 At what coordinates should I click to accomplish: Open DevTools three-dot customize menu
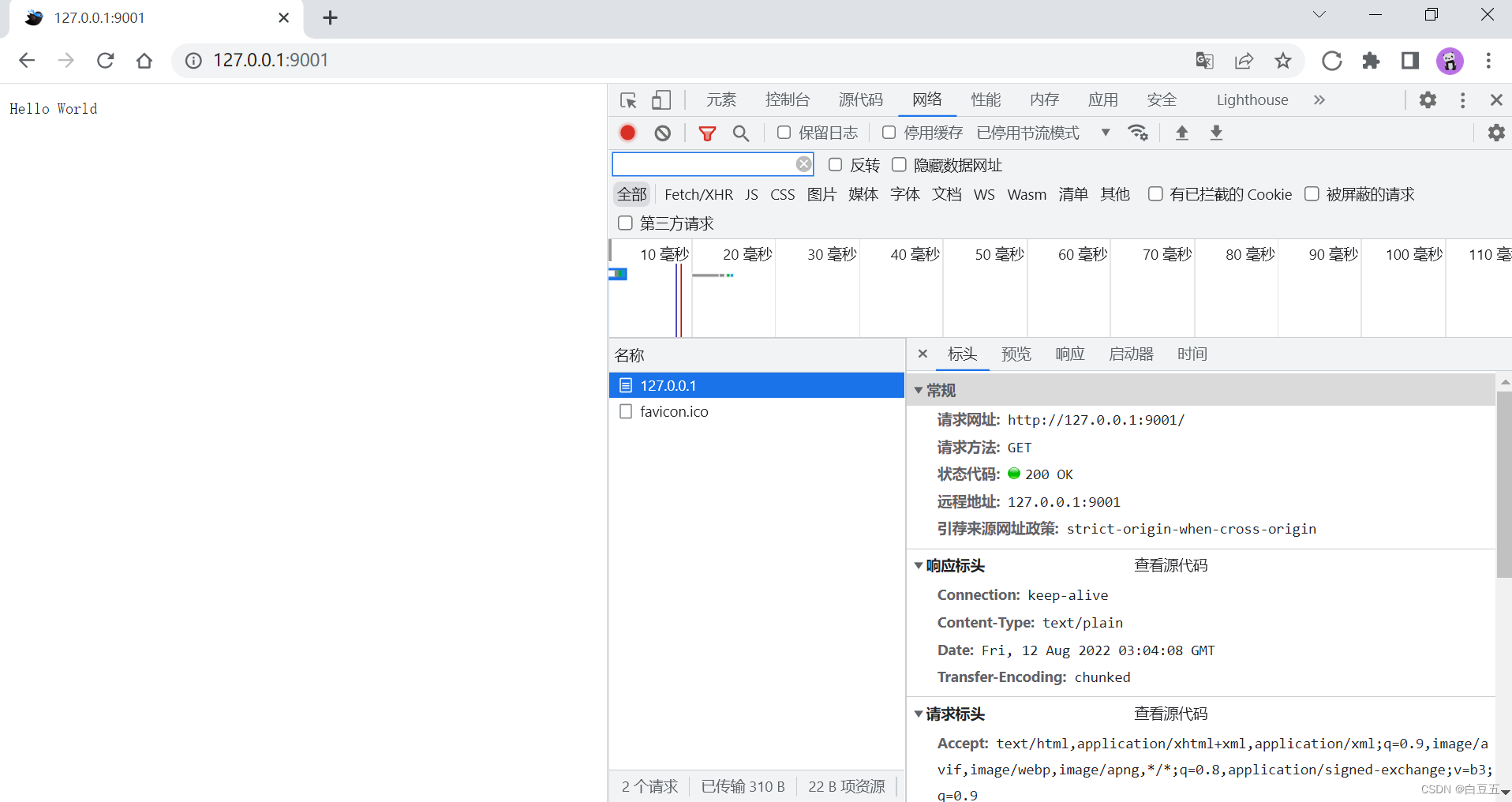tap(1462, 100)
